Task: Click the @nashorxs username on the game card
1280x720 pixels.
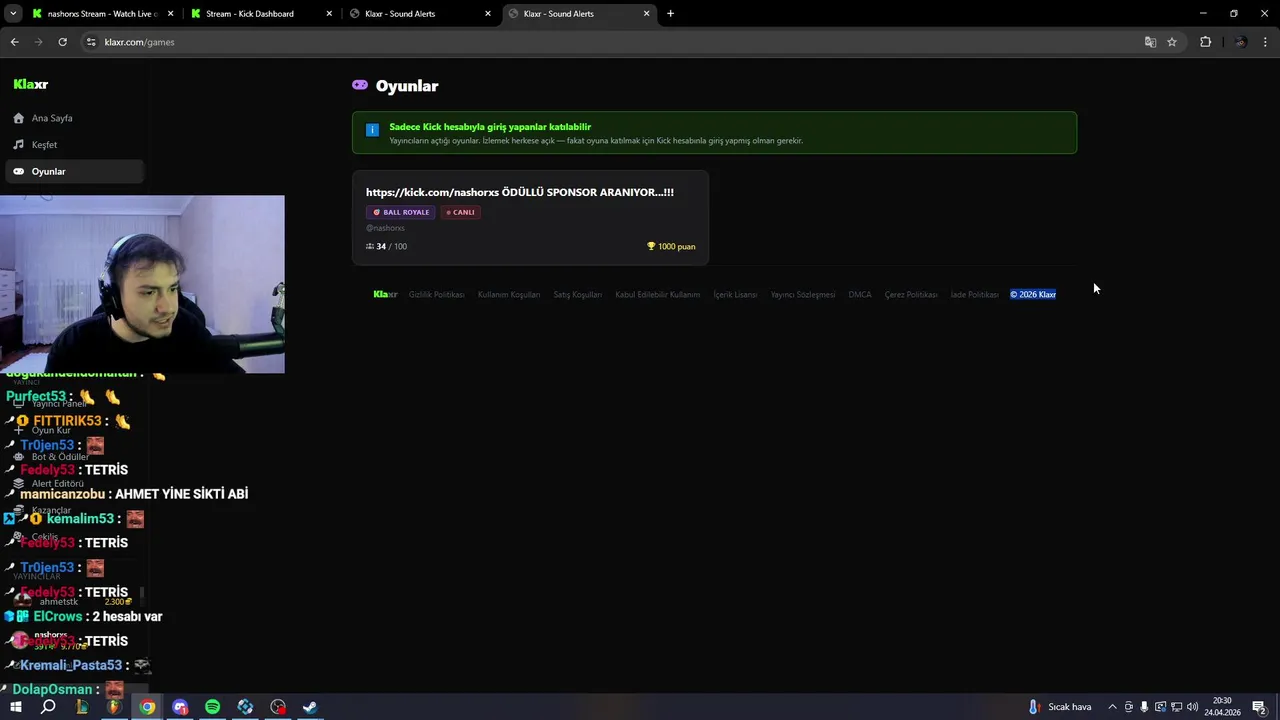Action: pos(385,228)
